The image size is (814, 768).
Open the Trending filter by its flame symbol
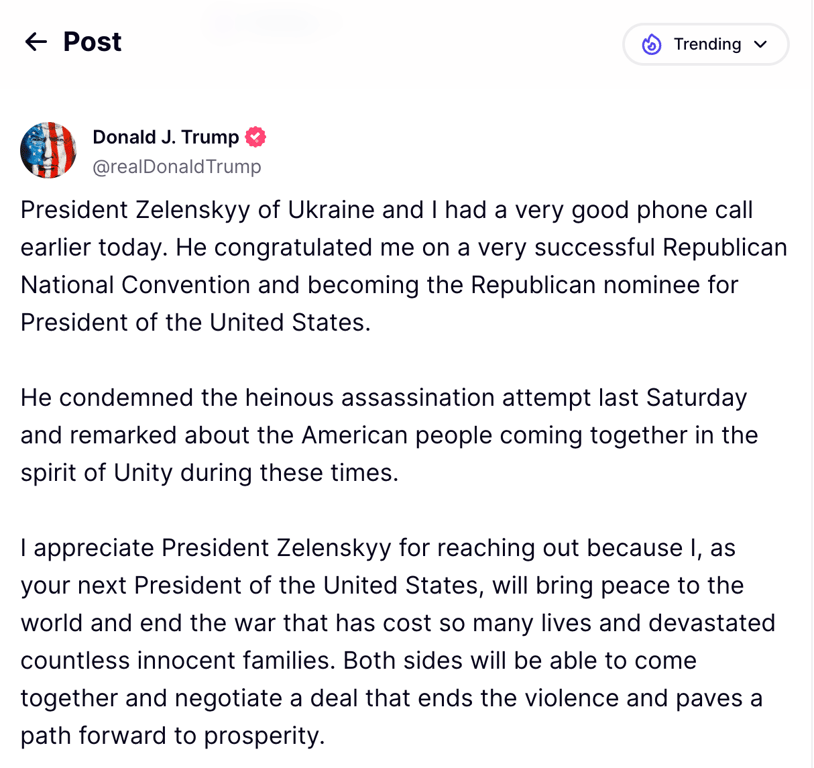click(x=653, y=44)
